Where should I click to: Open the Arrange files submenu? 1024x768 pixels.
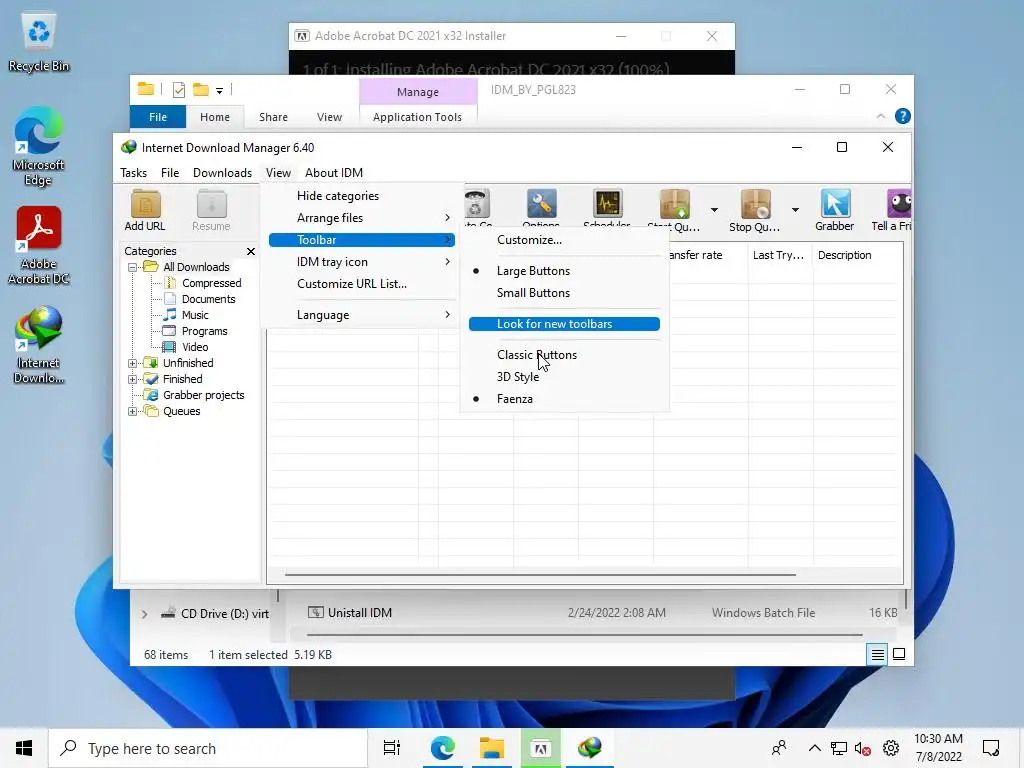coord(362,217)
